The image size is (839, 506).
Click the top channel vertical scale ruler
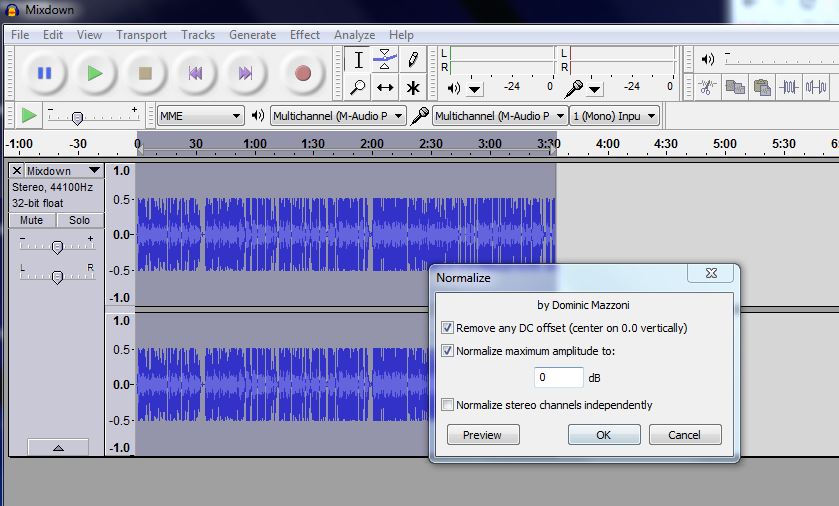click(120, 234)
